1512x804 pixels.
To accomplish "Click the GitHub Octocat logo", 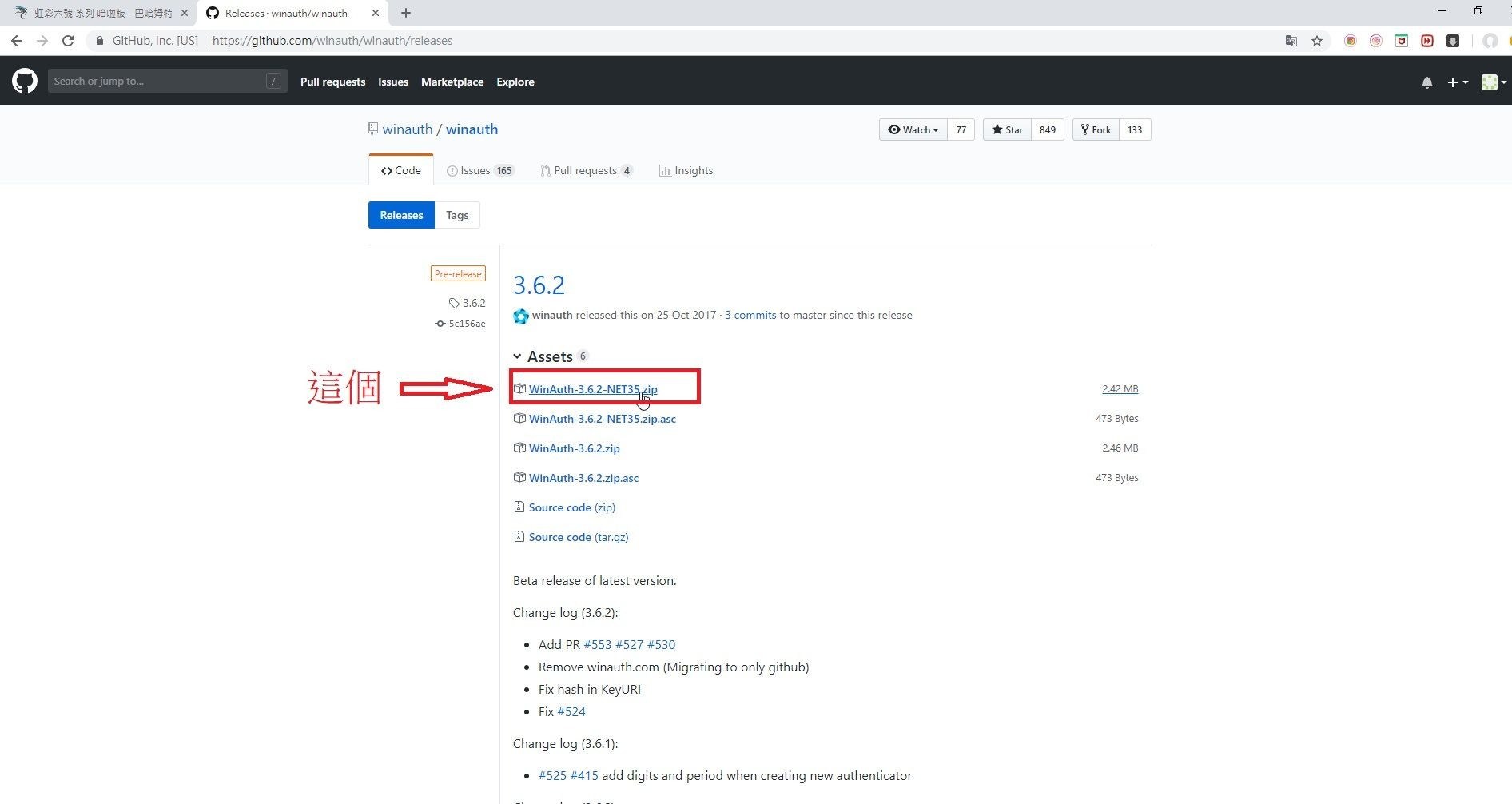I will [25, 81].
